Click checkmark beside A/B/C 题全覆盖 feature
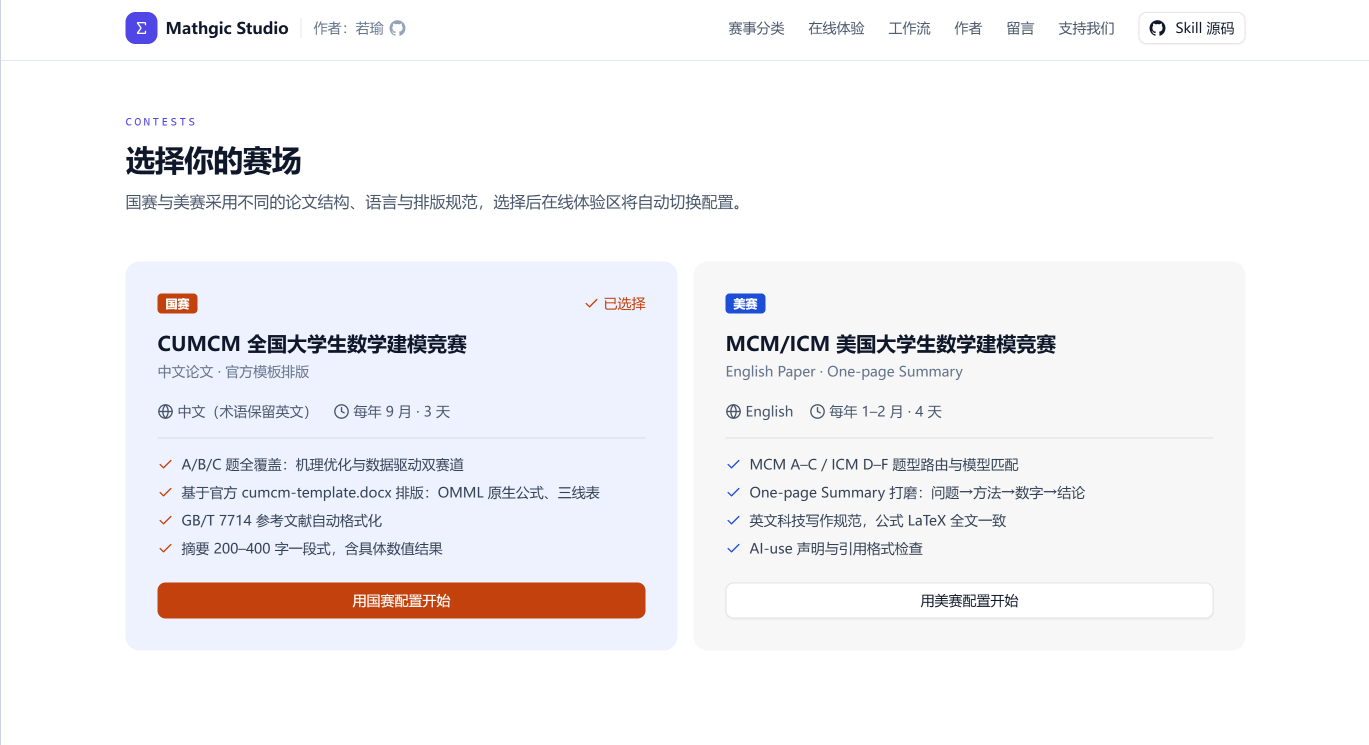The width and height of the screenshot is (1369, 745). click(165, 464)
